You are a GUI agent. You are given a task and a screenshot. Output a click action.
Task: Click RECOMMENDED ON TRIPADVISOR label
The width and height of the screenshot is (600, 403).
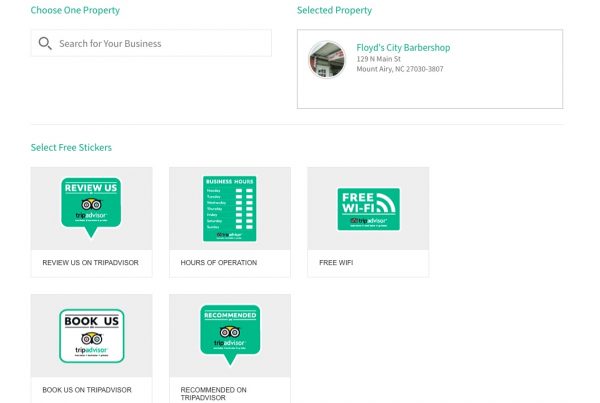point(214,394)
